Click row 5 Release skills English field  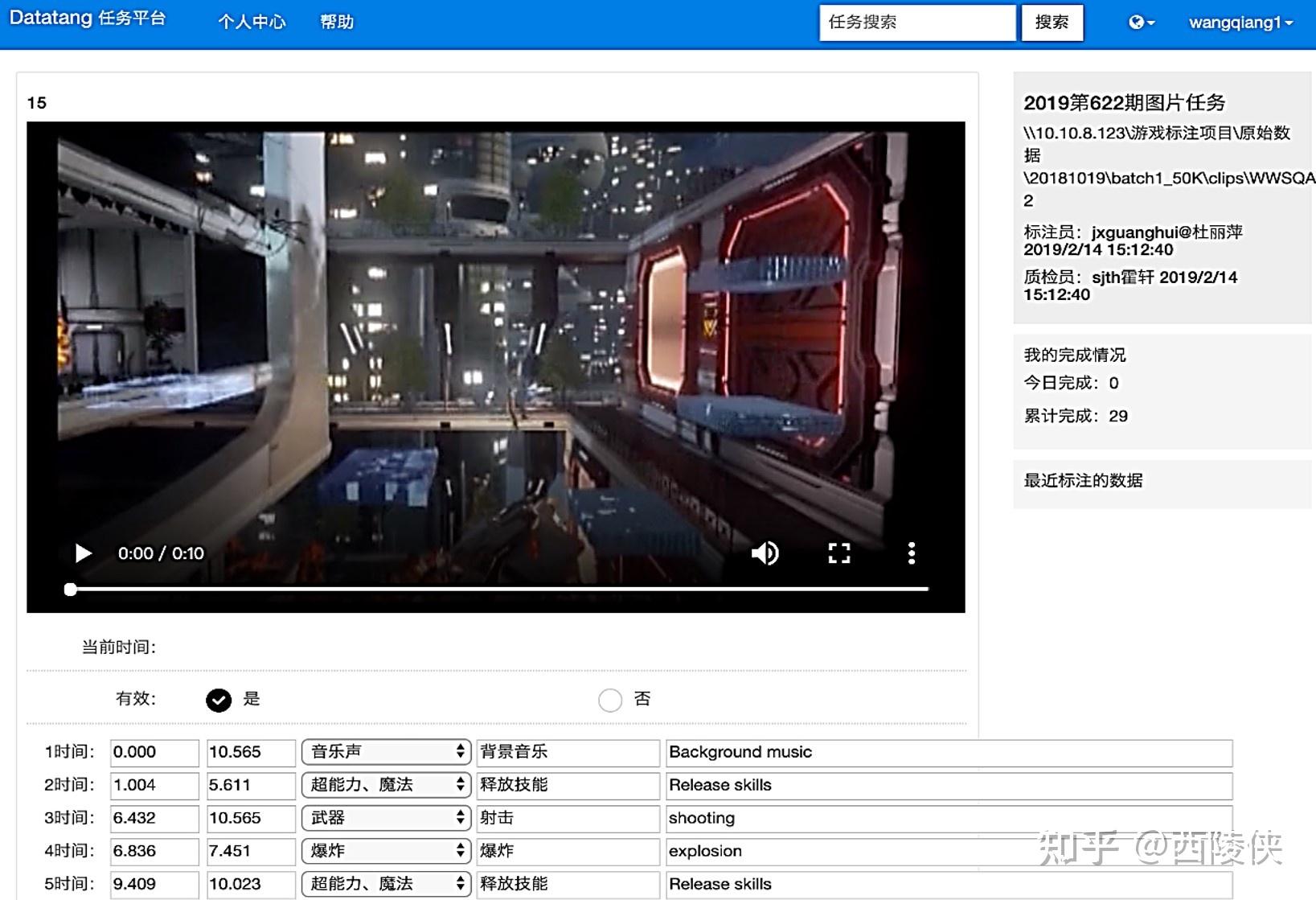pos(949,885)
